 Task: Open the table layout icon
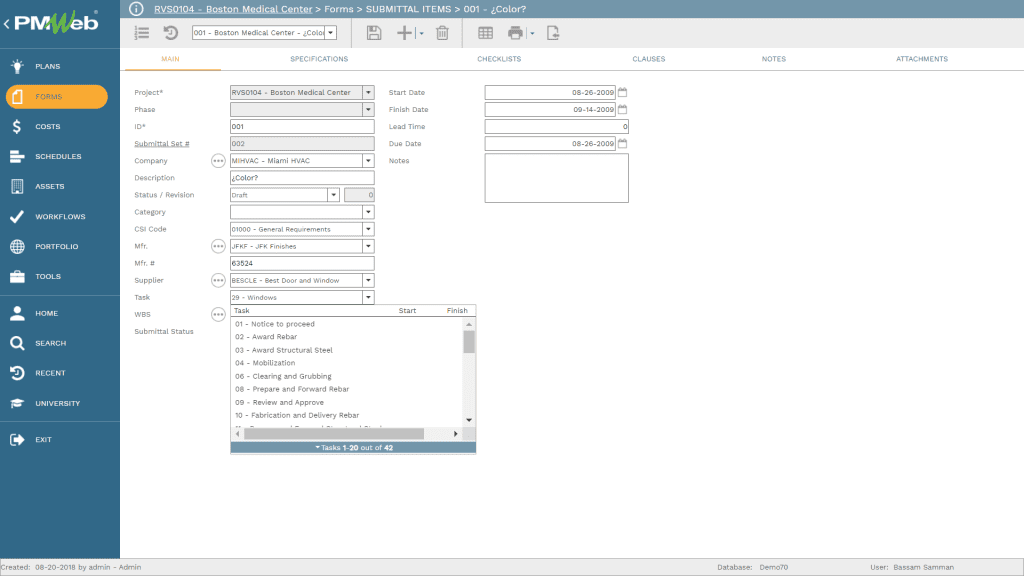[485, 33]
